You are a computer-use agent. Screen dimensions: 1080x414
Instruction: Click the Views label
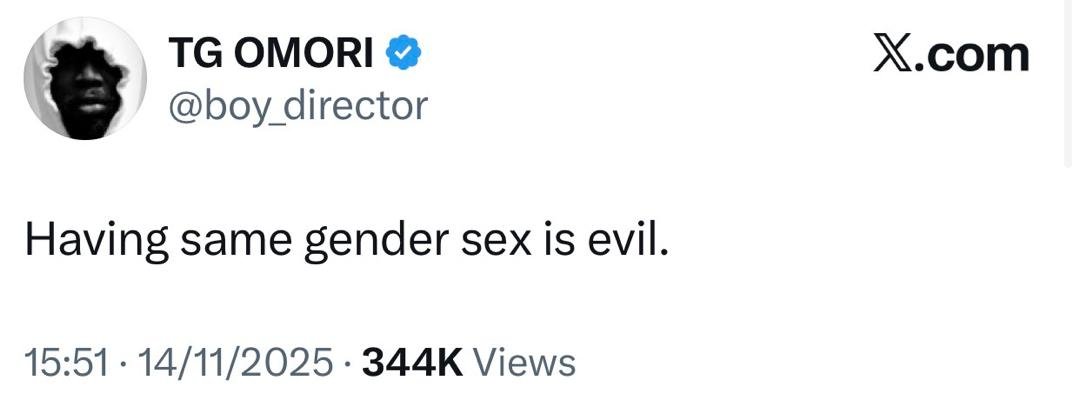point(523,361)
